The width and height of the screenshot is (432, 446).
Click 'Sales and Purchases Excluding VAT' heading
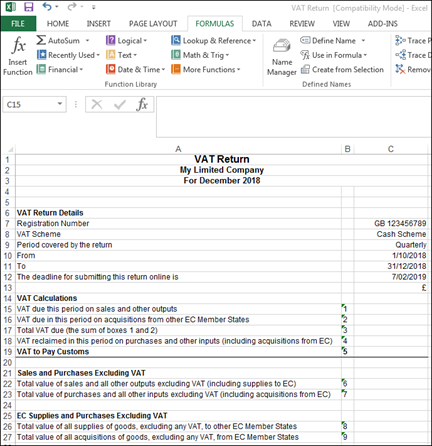click(x=178, y=373)
